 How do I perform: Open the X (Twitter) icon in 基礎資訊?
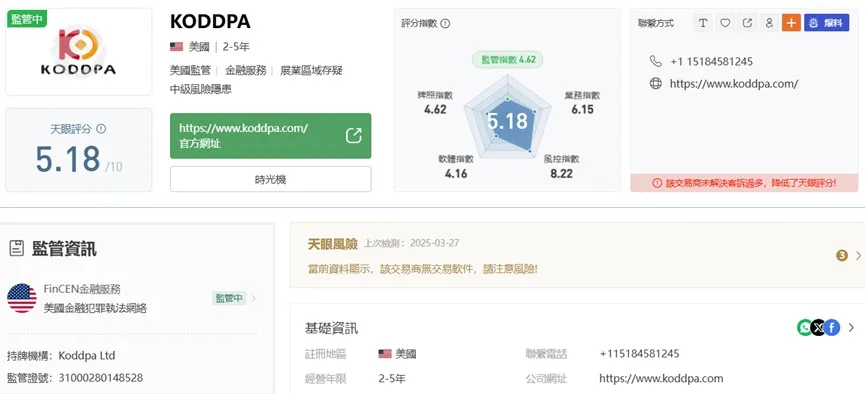(818, 328)
